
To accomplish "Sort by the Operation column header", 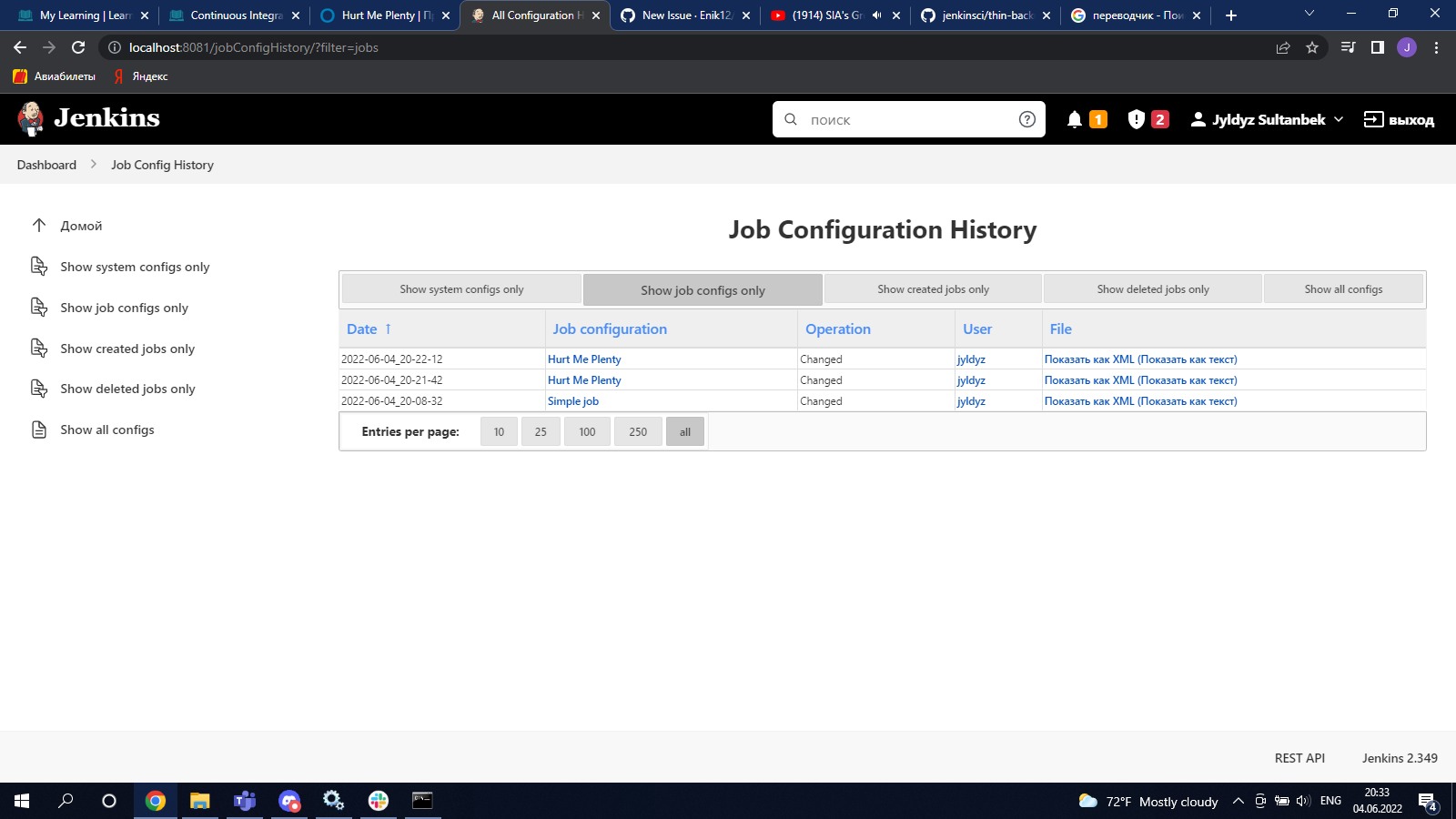I will pos(838,329).
